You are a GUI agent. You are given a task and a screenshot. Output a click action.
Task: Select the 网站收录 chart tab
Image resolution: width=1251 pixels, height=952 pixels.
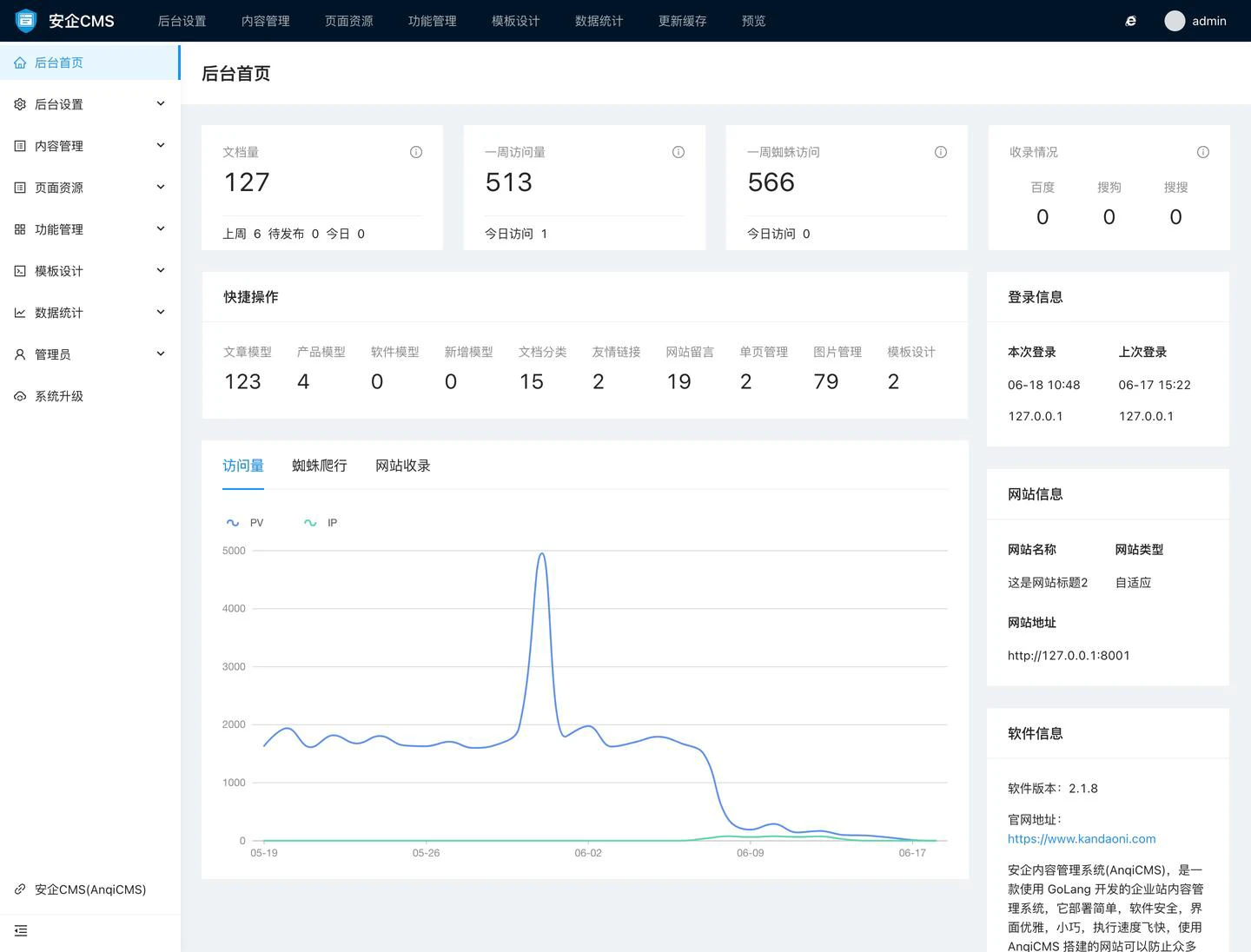tap(403, 466)
